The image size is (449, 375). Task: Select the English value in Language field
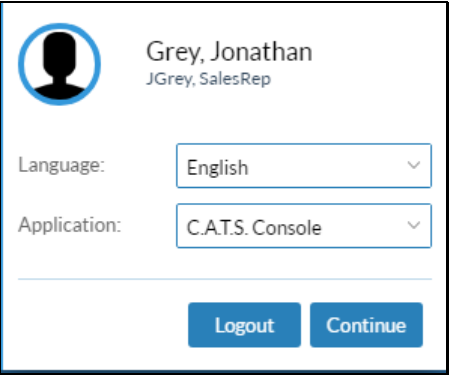(x=217, y=167)
